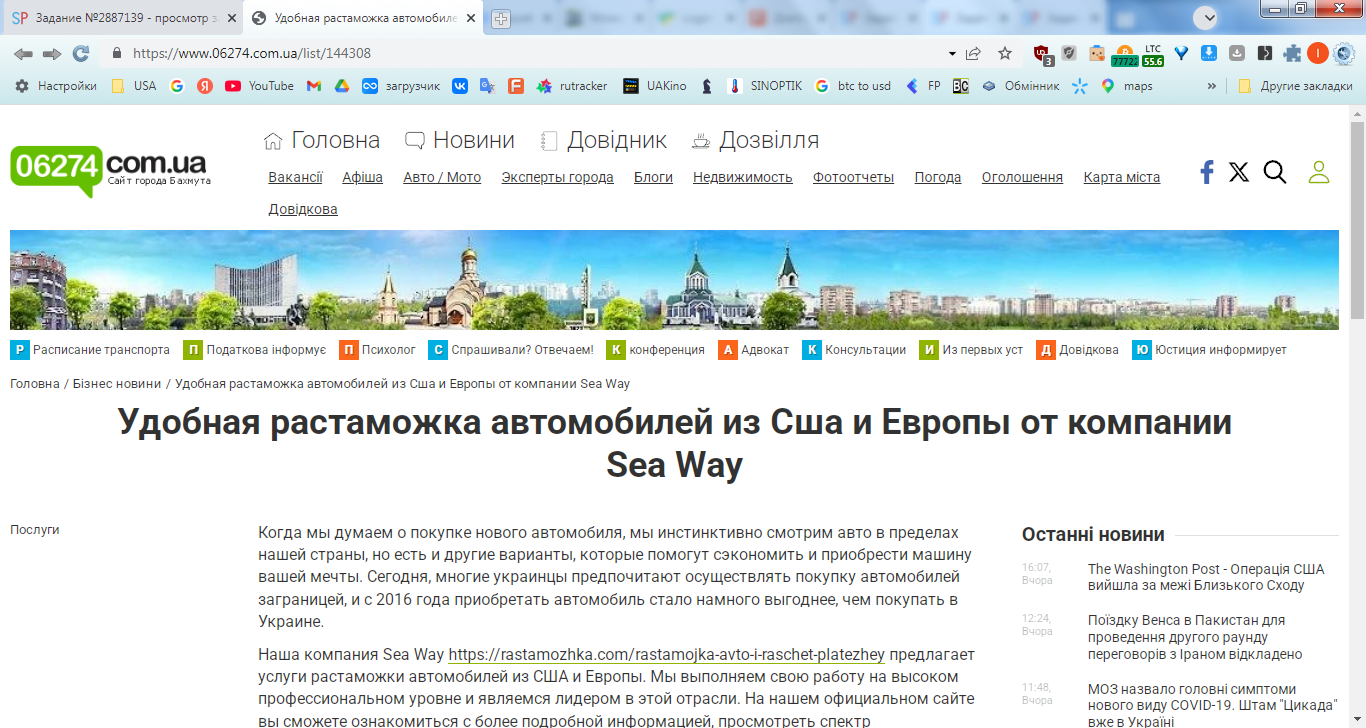Open the Афіша submenu link
This screenshot has height=728, width=1366.
tap(362, 177)
